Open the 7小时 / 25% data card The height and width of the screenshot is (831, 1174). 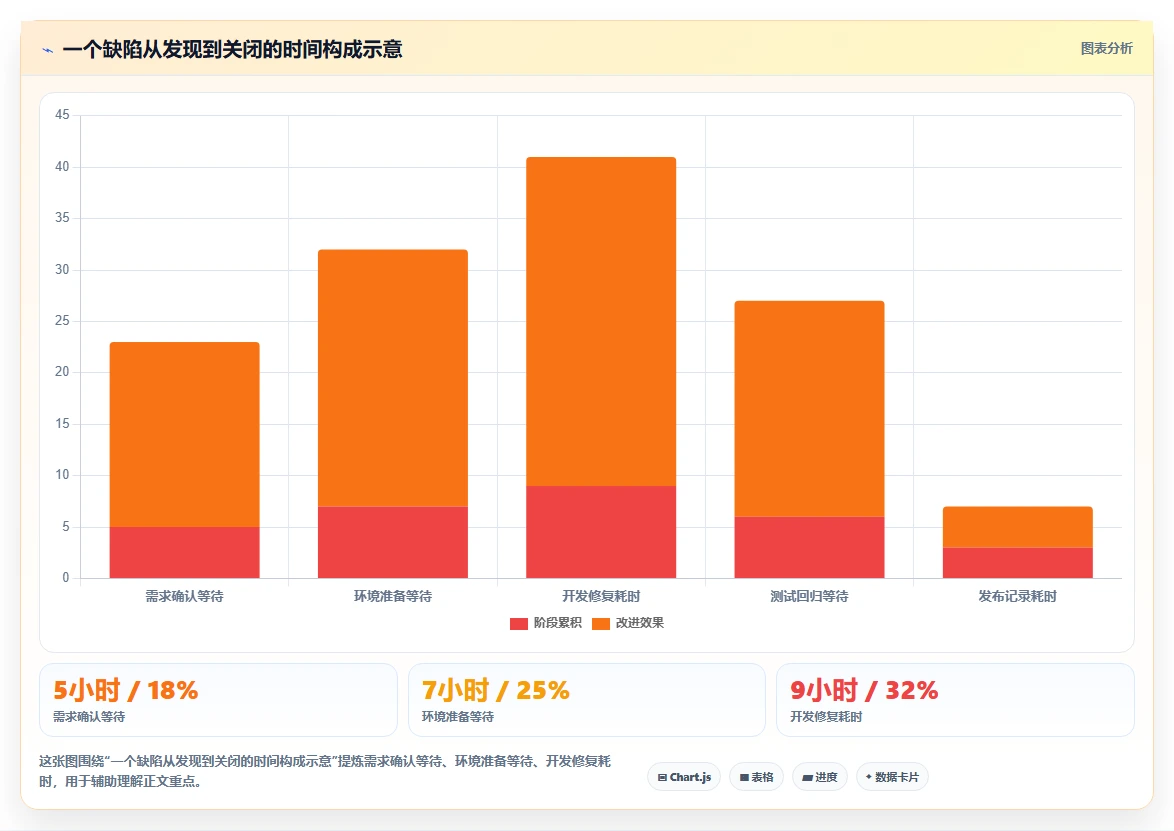[586, 700]
